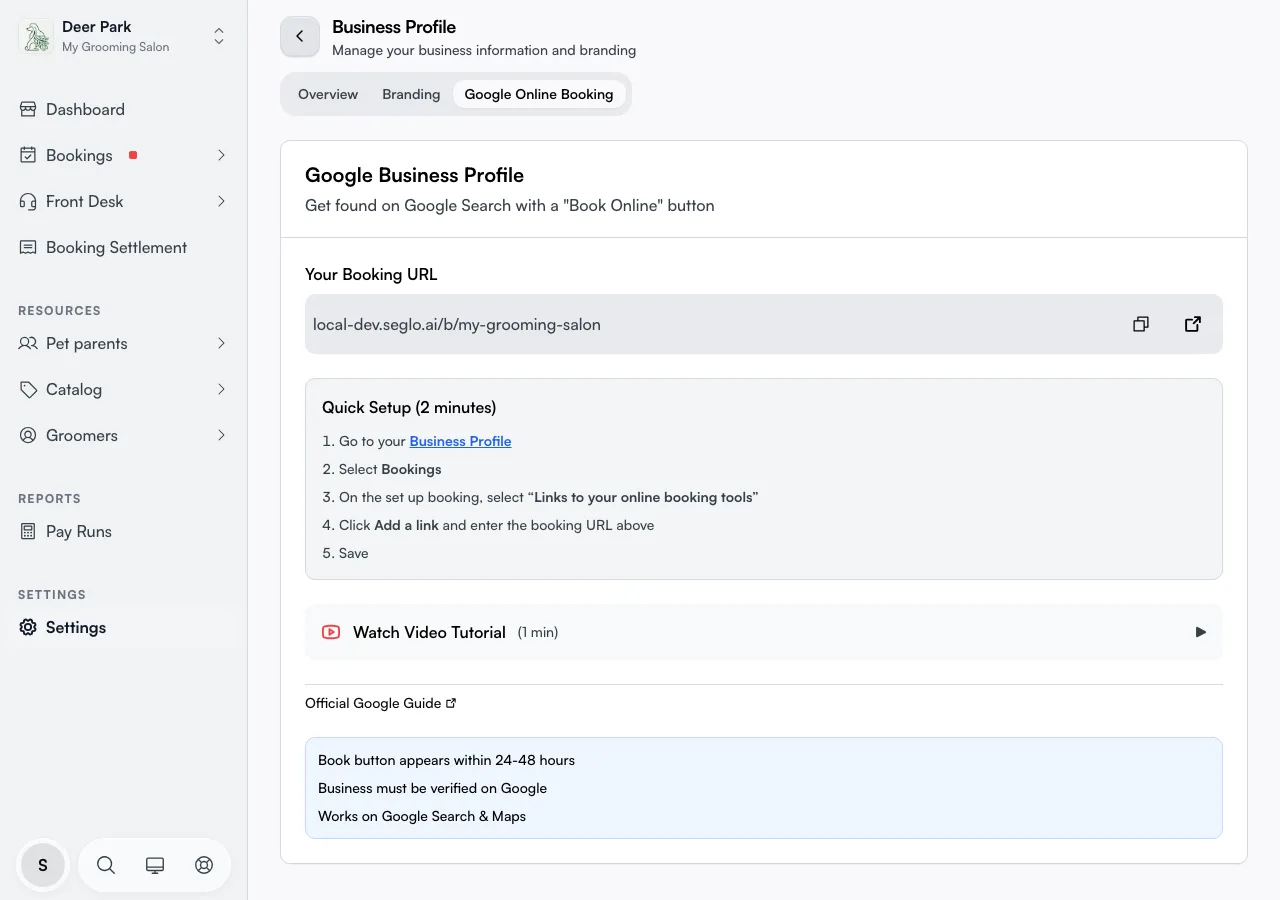
Task: Click the Booking Settlement receipt icon
Action: click(x=28, y=247)
